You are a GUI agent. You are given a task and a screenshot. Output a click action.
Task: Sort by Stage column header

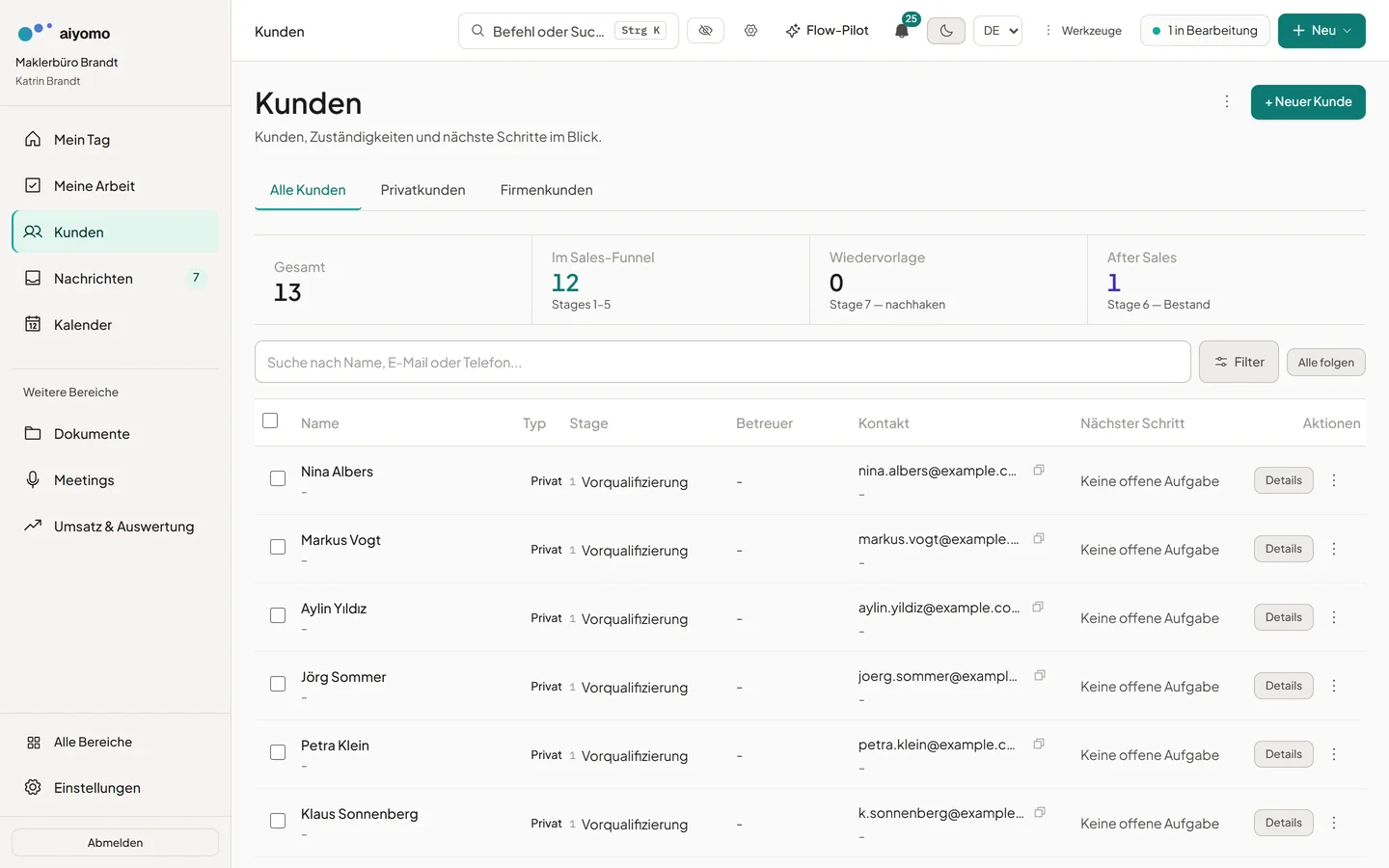(588, 423)
